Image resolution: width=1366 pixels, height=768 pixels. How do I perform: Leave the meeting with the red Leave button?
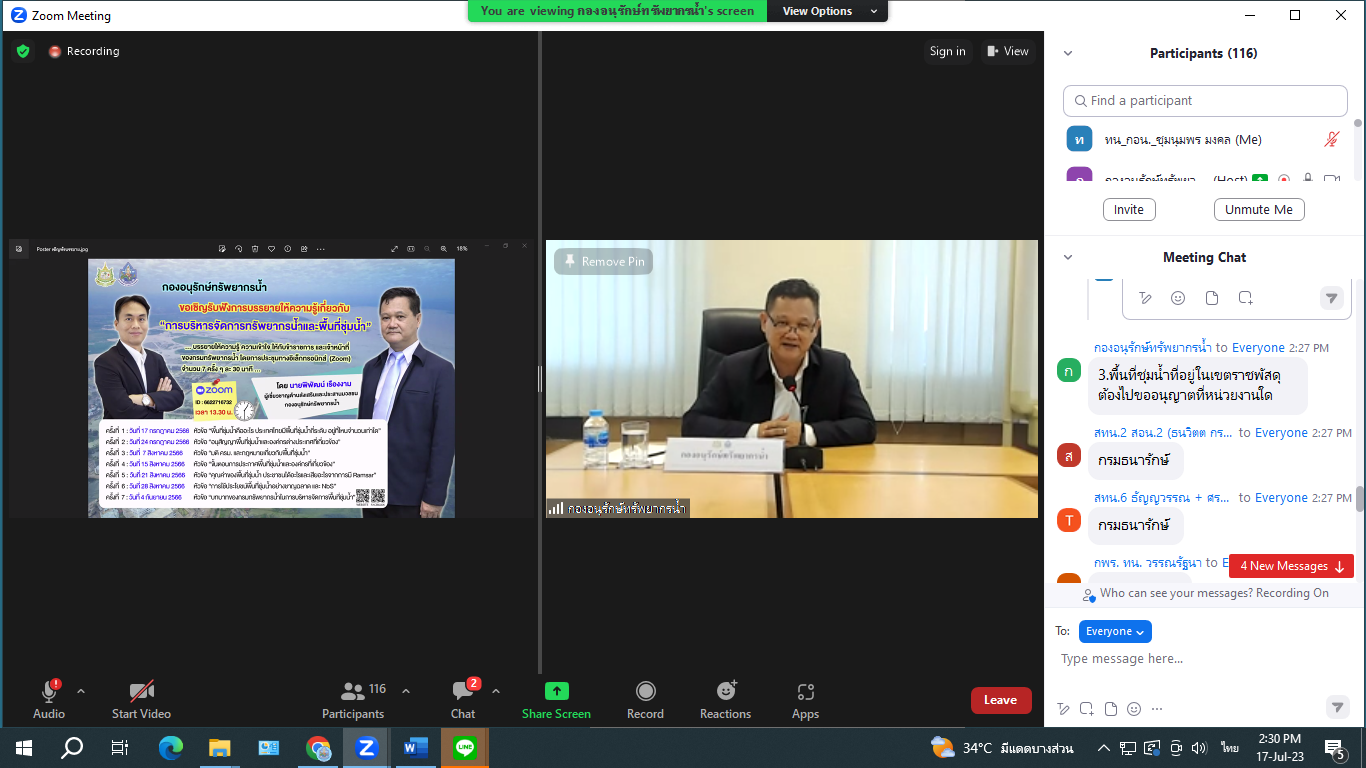click(1000, 700)
